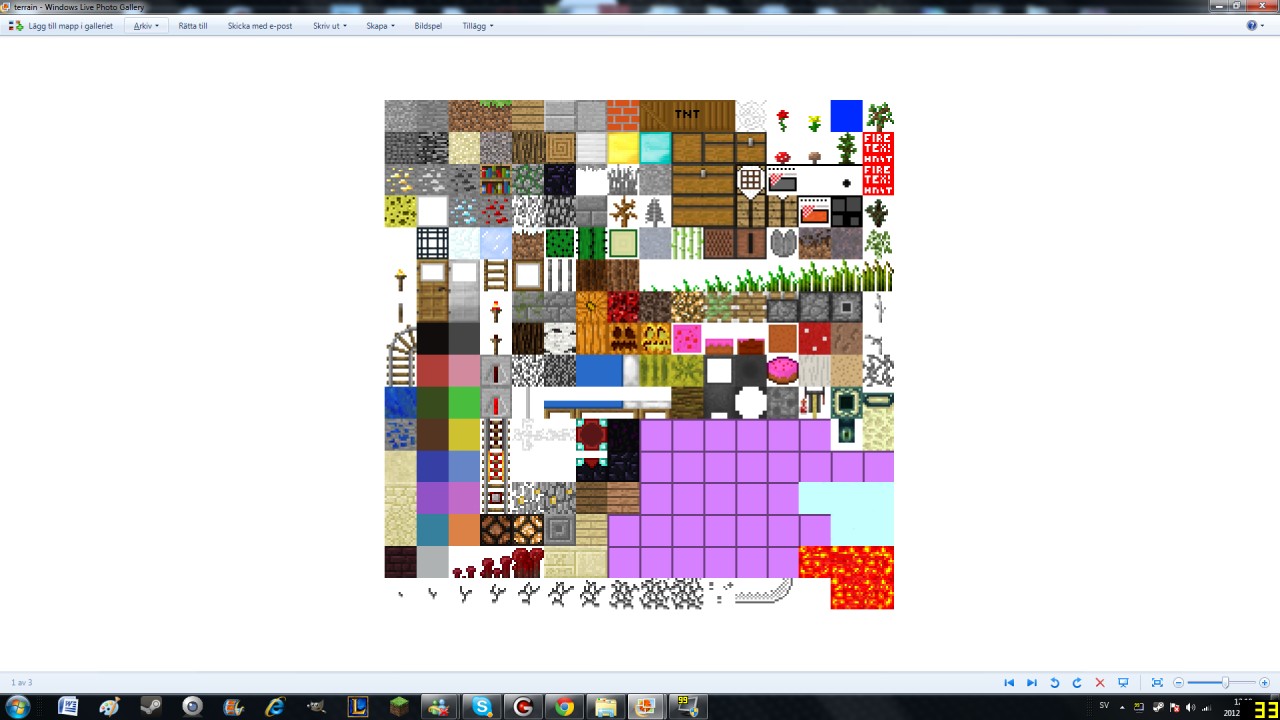
Task: Open the Arkiv dropdown menu
Action: (x=144, y=26)
